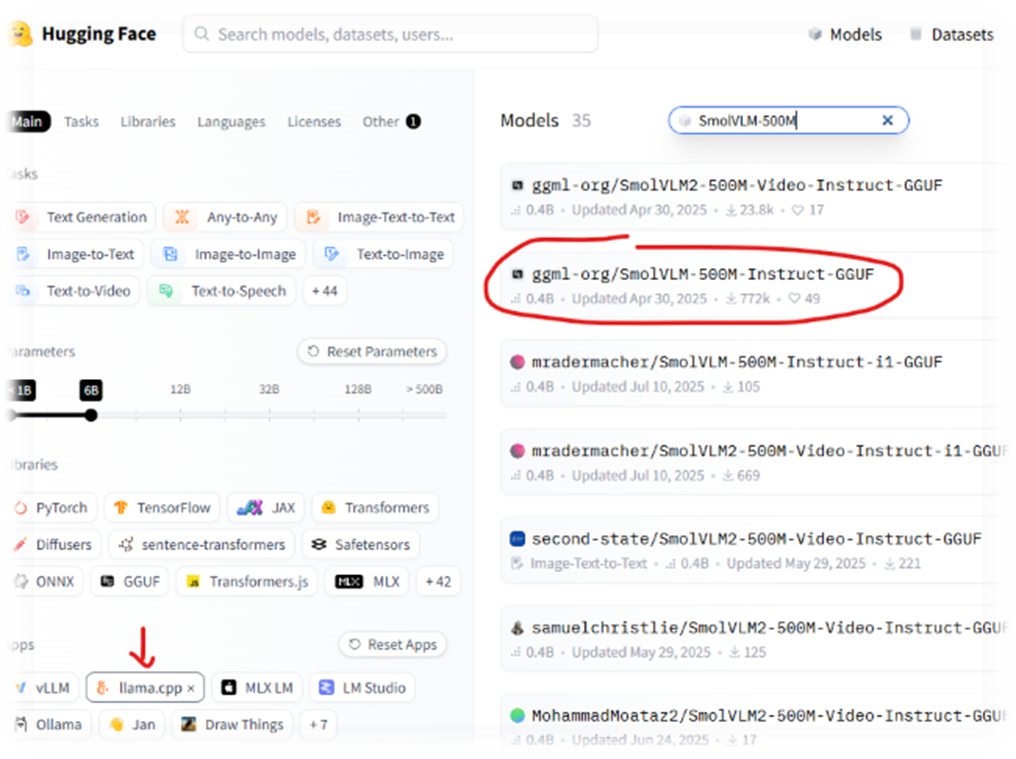The height and width of the screenshot is (759, 1016).
Task: Remove the llama.cpp app filter
Action: pos(191,689)
